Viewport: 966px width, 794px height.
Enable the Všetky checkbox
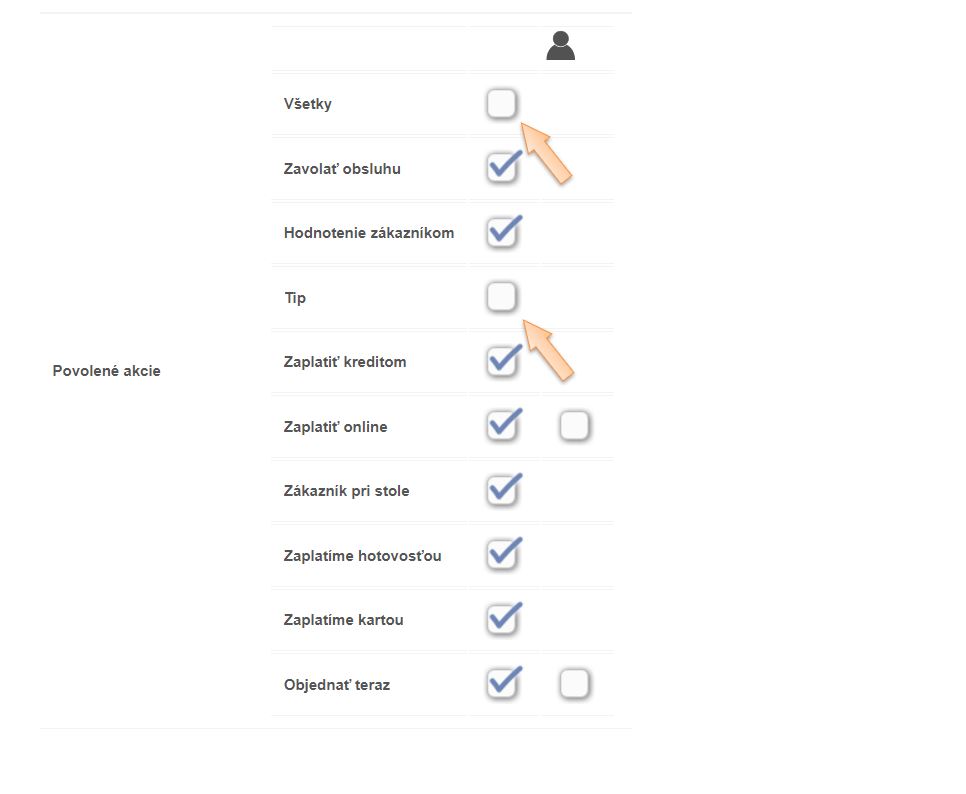tap(502, 103)
